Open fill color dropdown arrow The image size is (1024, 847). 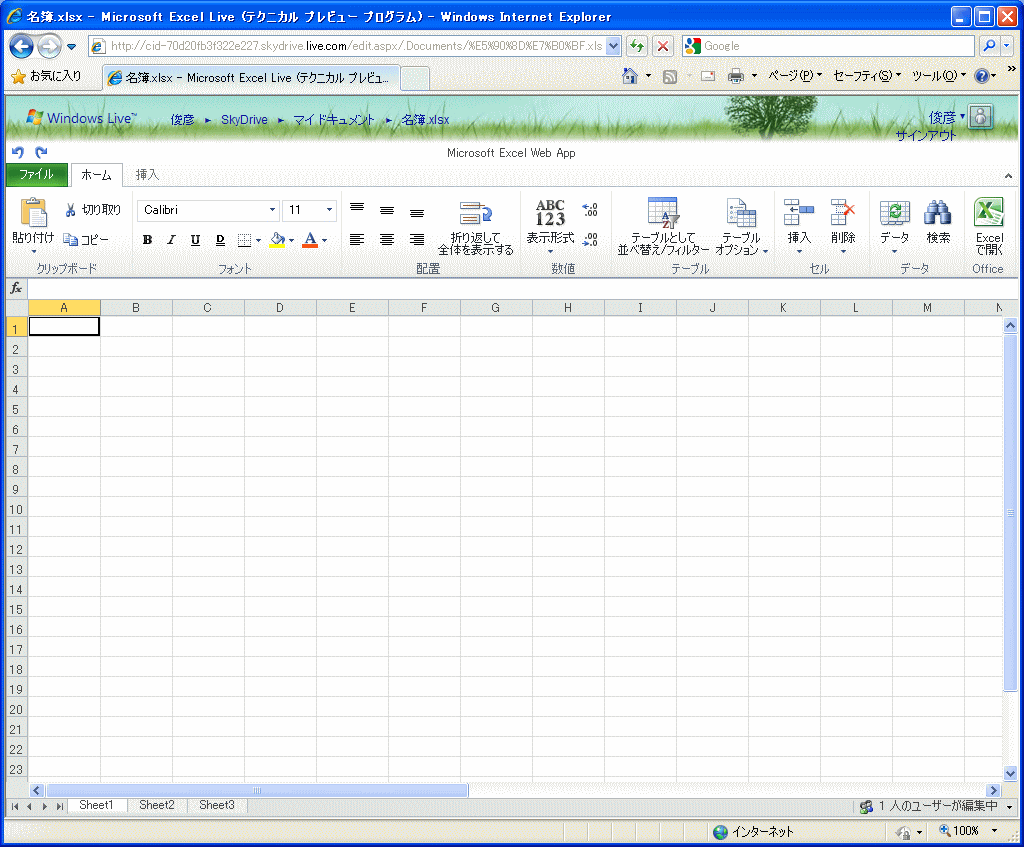pyautogui.click(x=291, y=240)
